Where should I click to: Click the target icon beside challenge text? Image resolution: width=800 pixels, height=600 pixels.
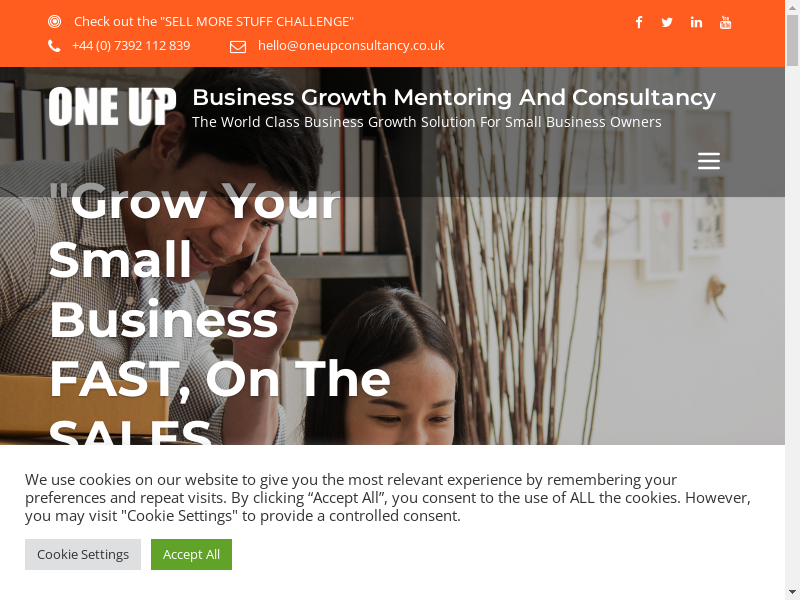55,21
